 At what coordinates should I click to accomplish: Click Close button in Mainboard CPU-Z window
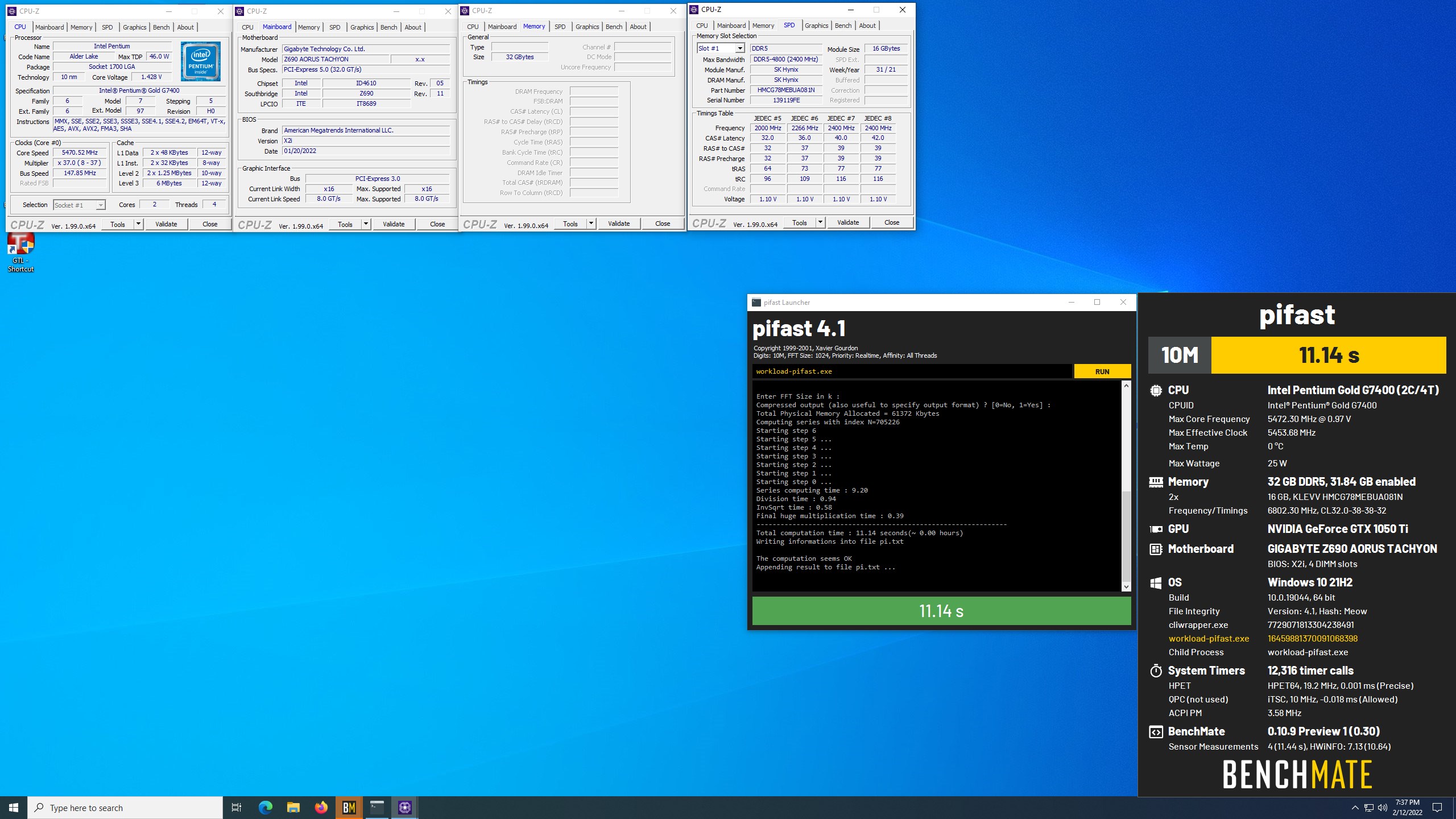[437, 224]
